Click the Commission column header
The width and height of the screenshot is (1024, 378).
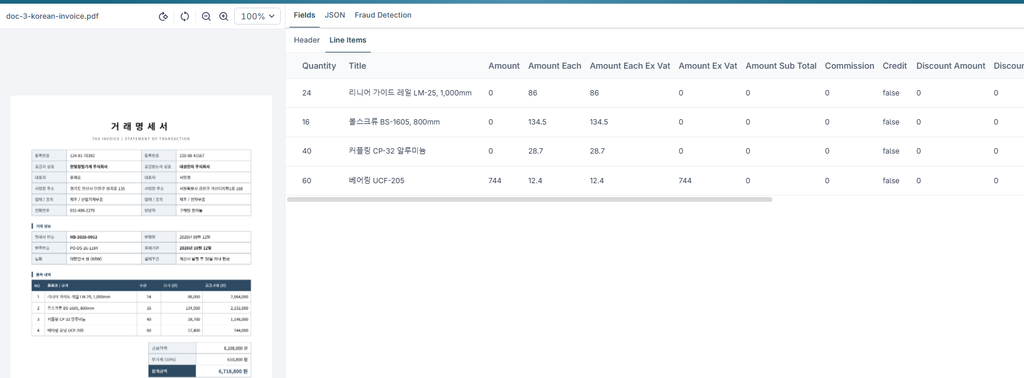[x=850, y=66]
